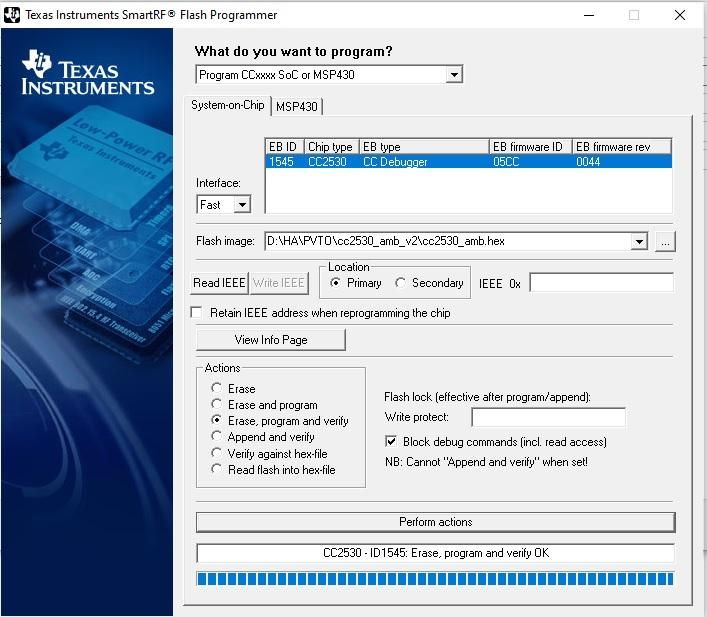
Task: Select Erase, program and verify action
Action: pos(216,420)
